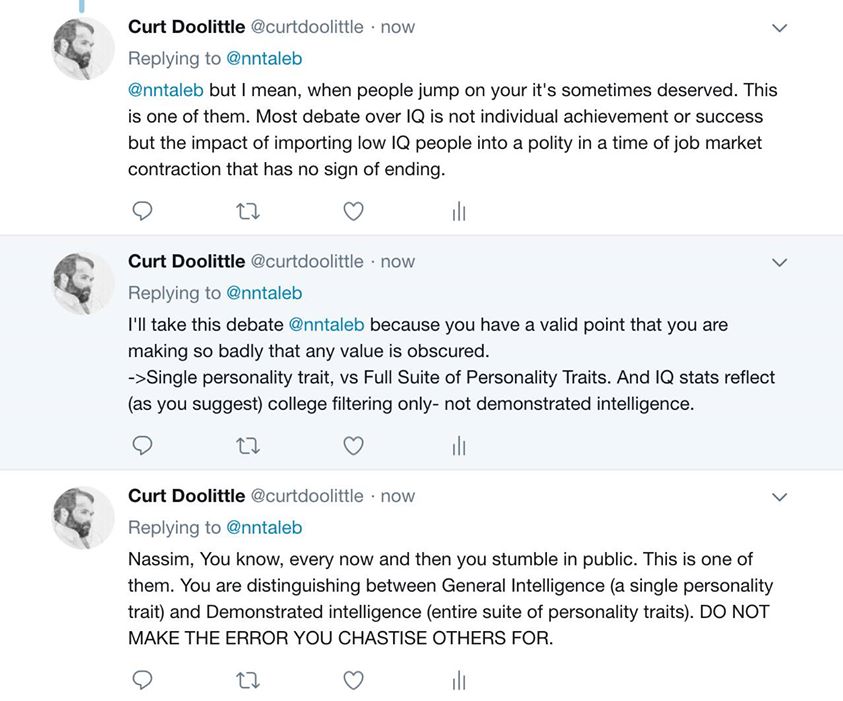This screenshot has width=843, height=701.
Task: View analytics of the middle tweet
Action: pyautogui.click(x=459, y=446)
